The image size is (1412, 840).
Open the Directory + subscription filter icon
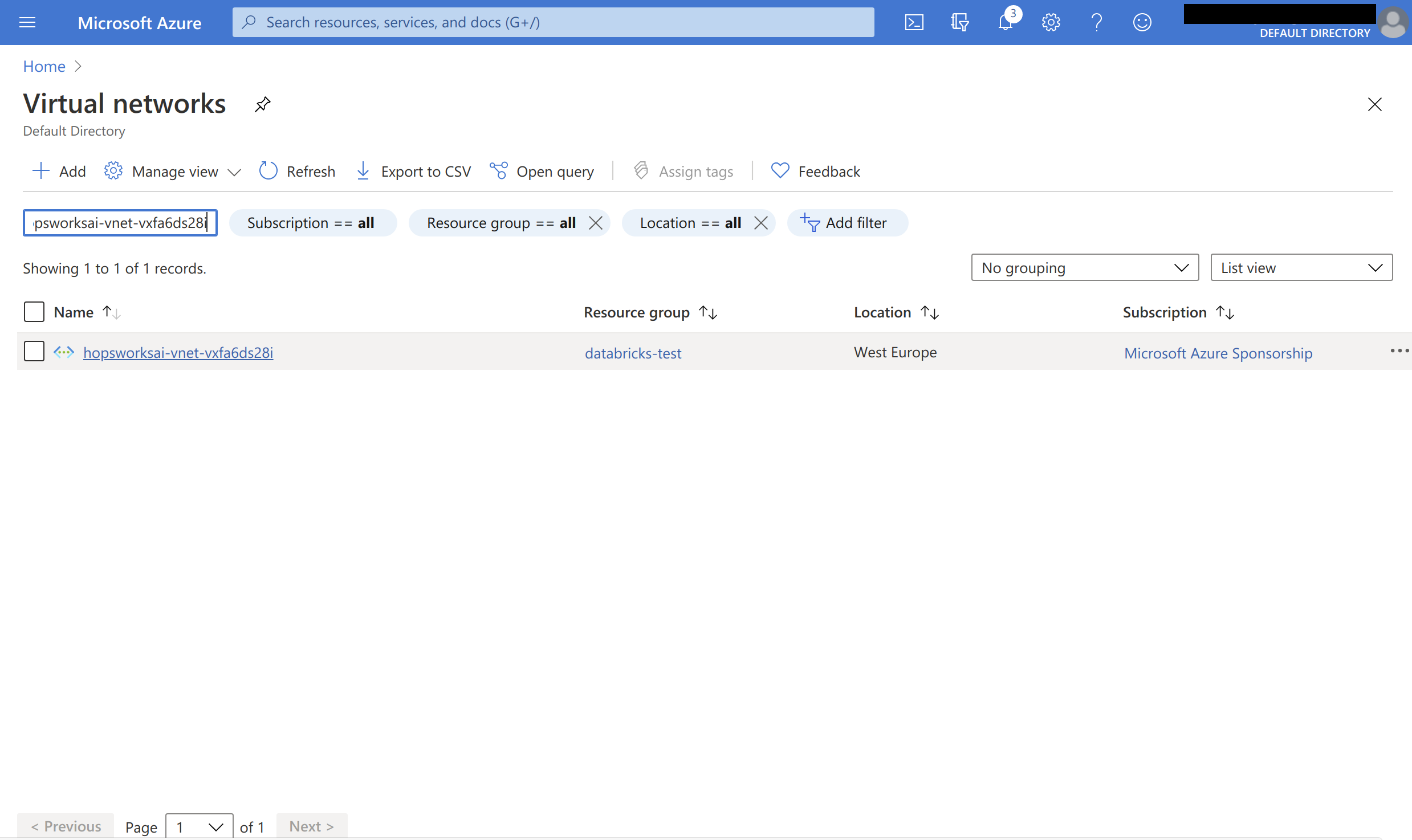pyautogui.click(x=959, y=22)
